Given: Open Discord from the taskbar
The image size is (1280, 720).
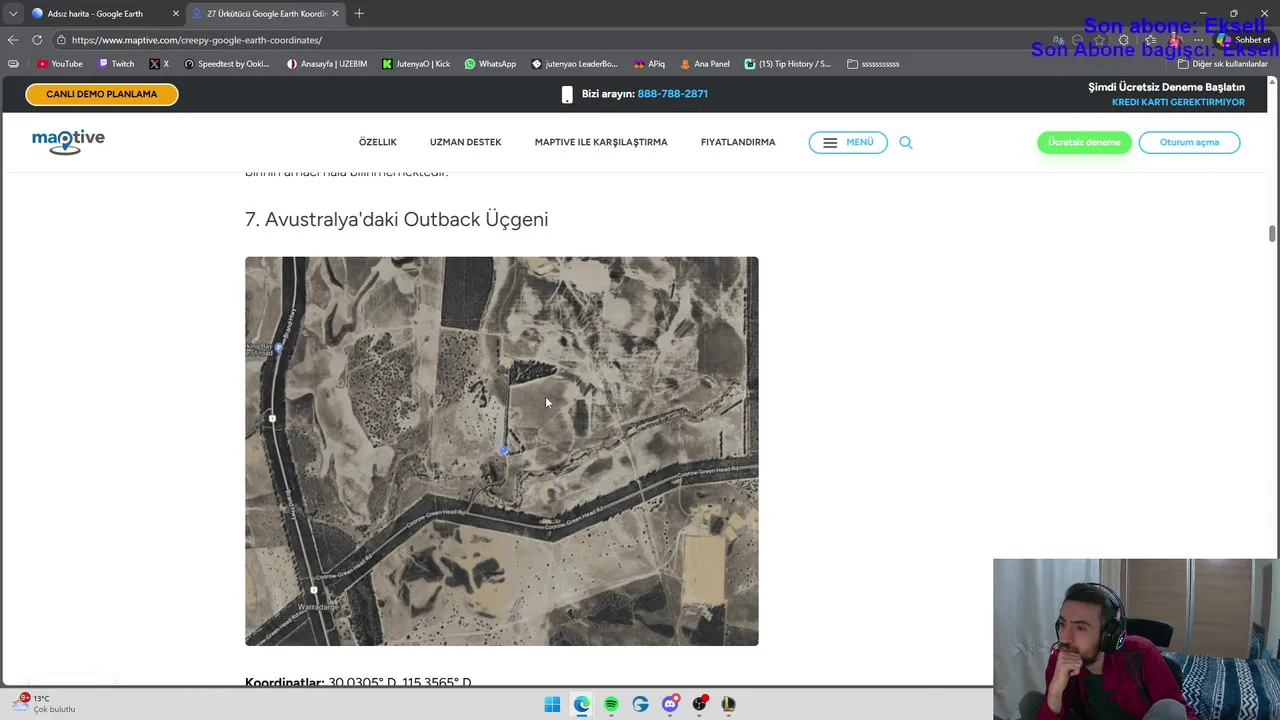Looking at the screenshot, I should pyautogui.click(x=670, y=704).
